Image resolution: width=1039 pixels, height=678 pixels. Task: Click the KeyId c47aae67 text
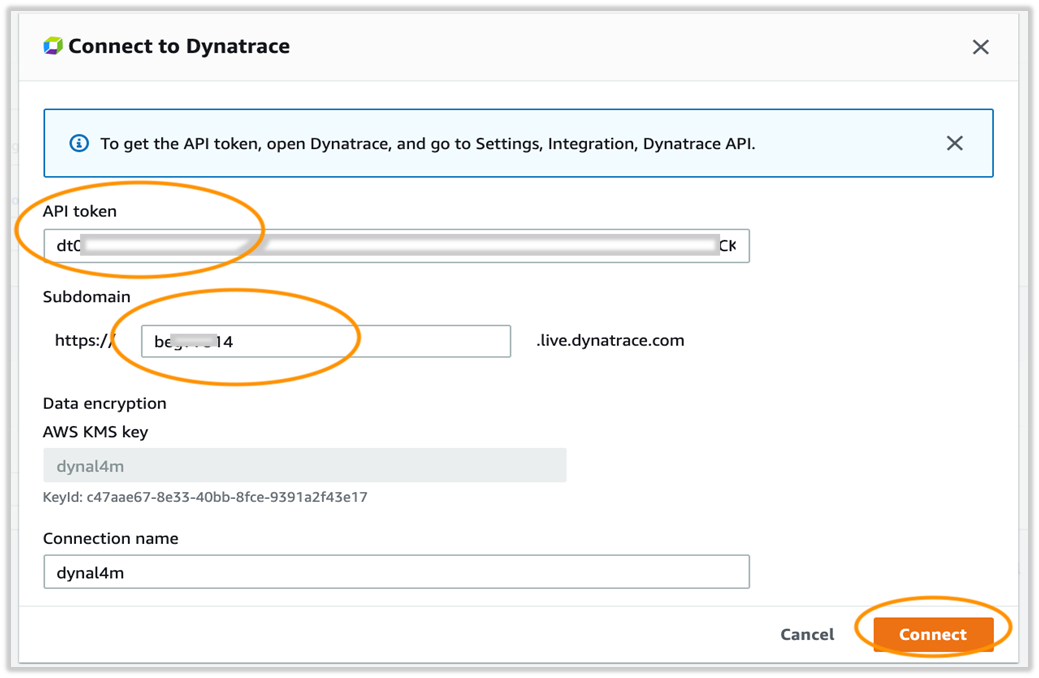click(x=205, y=497)
